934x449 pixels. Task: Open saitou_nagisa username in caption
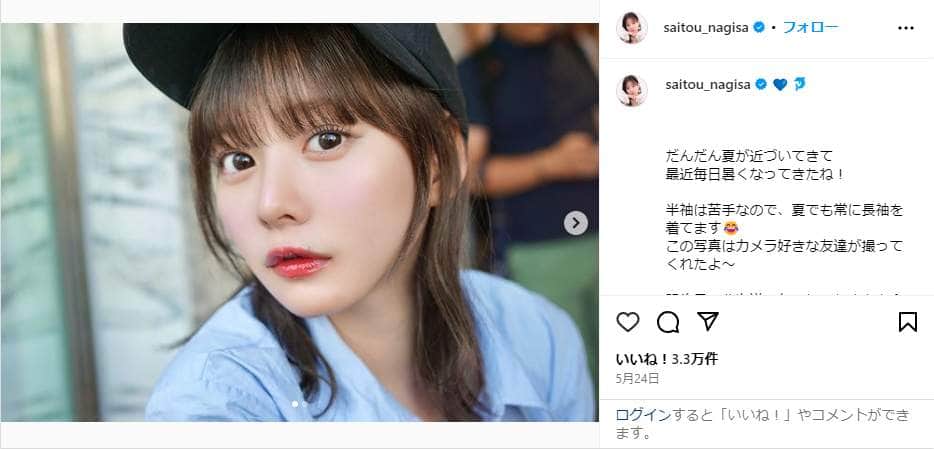708,85
